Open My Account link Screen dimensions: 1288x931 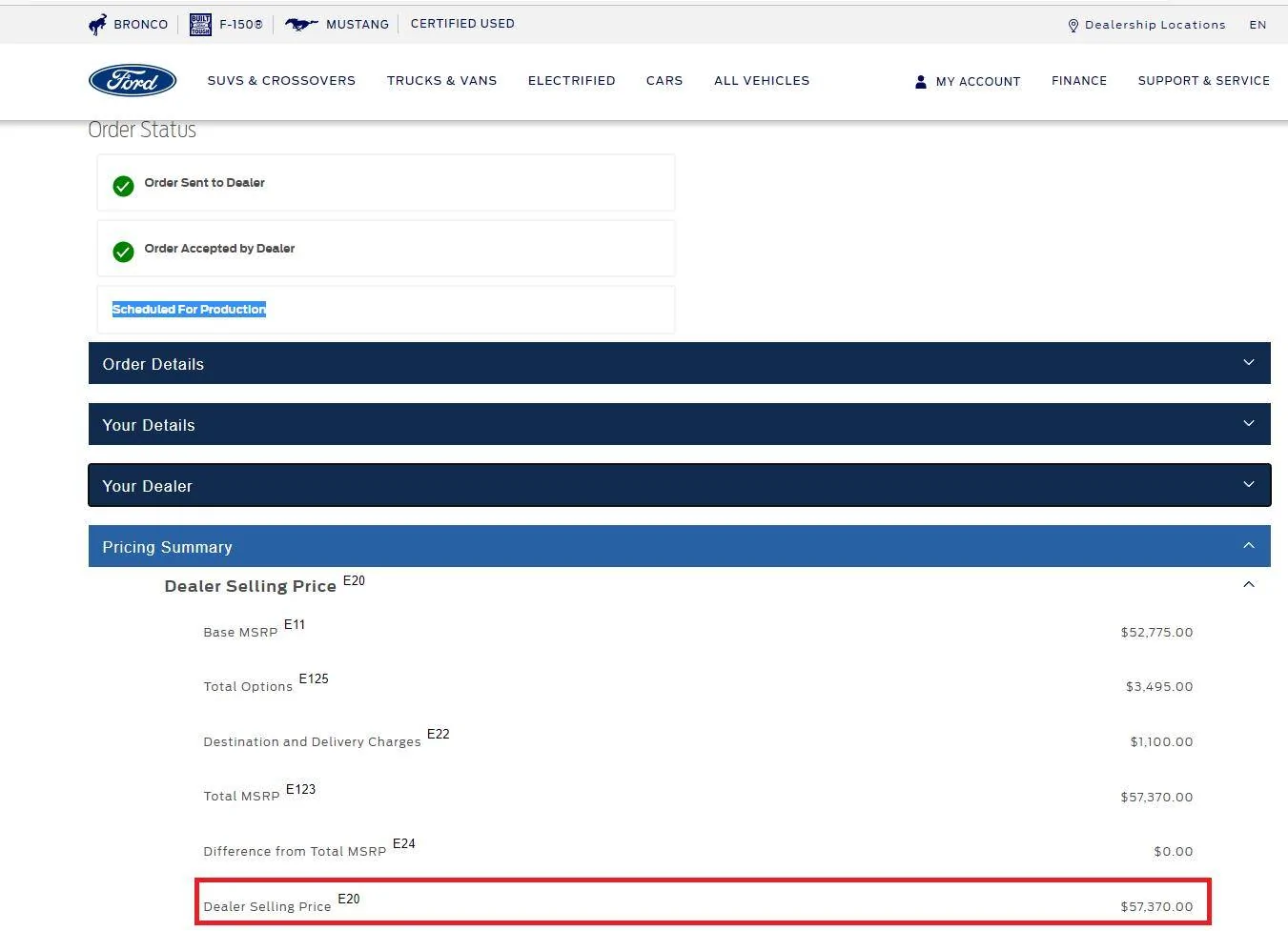click(978, 82)
